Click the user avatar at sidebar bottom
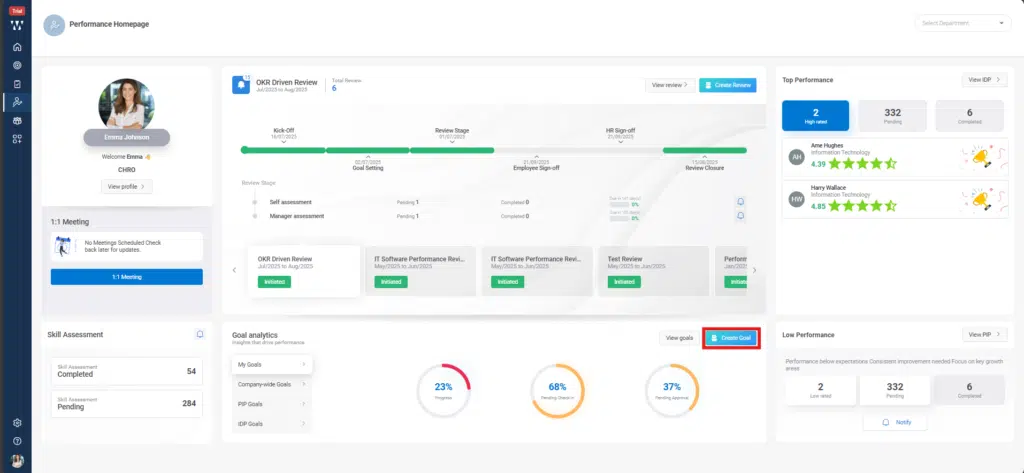This screenshot has width=1024, height=473. (x=17, y=461)
